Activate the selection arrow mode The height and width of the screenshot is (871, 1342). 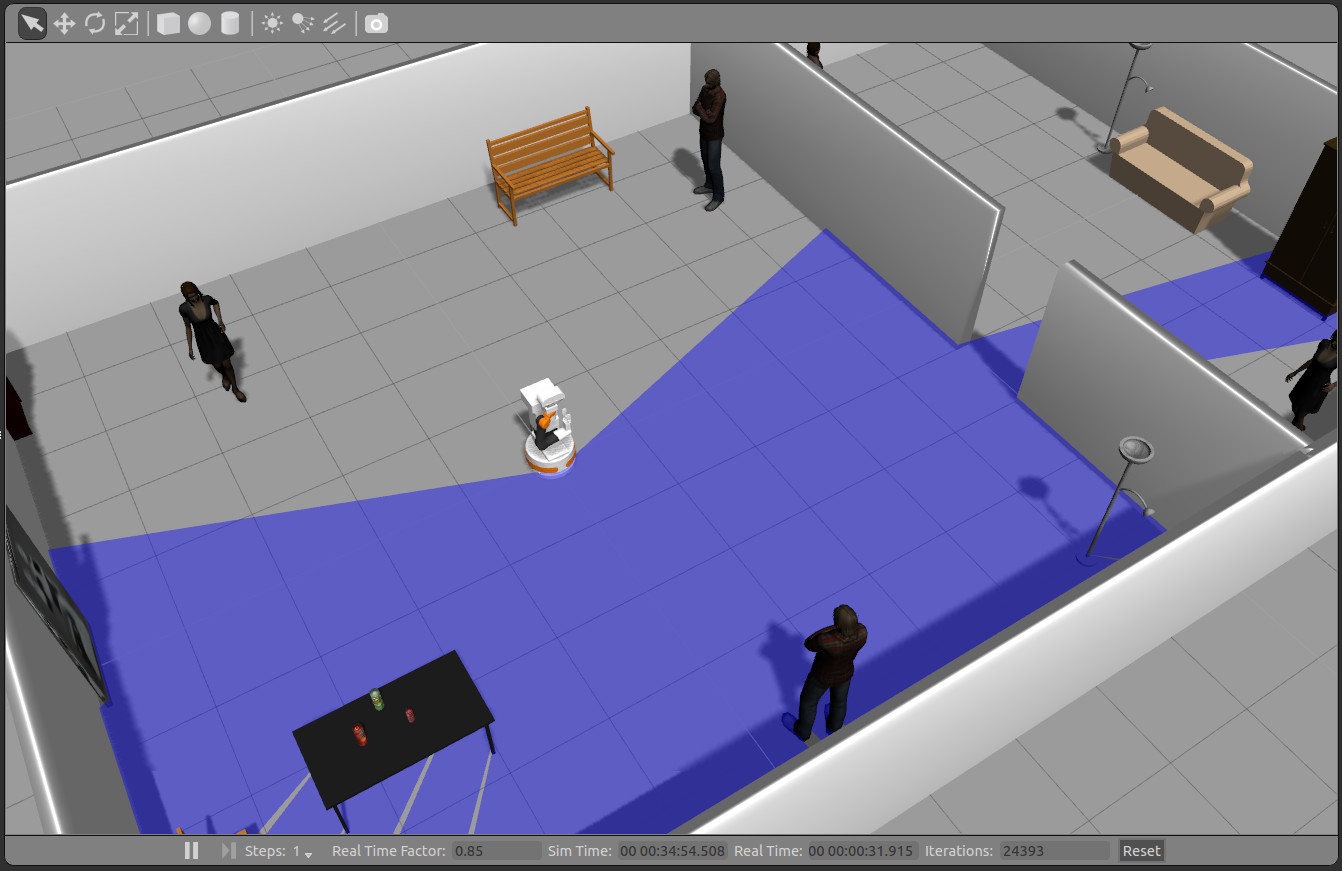click(x=32, y=23)
